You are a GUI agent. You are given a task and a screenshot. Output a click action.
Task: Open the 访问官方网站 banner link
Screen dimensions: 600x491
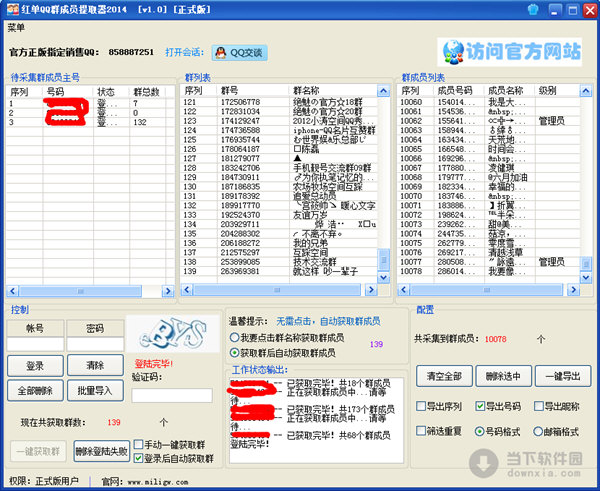click(x=510, y=52)
